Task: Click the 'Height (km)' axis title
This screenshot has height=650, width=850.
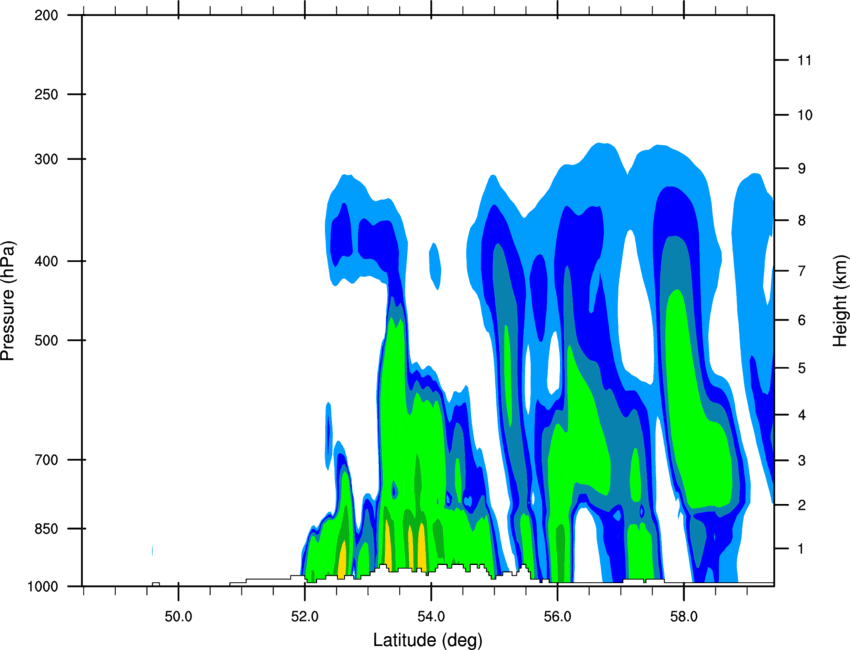Action: coord(840,300)
